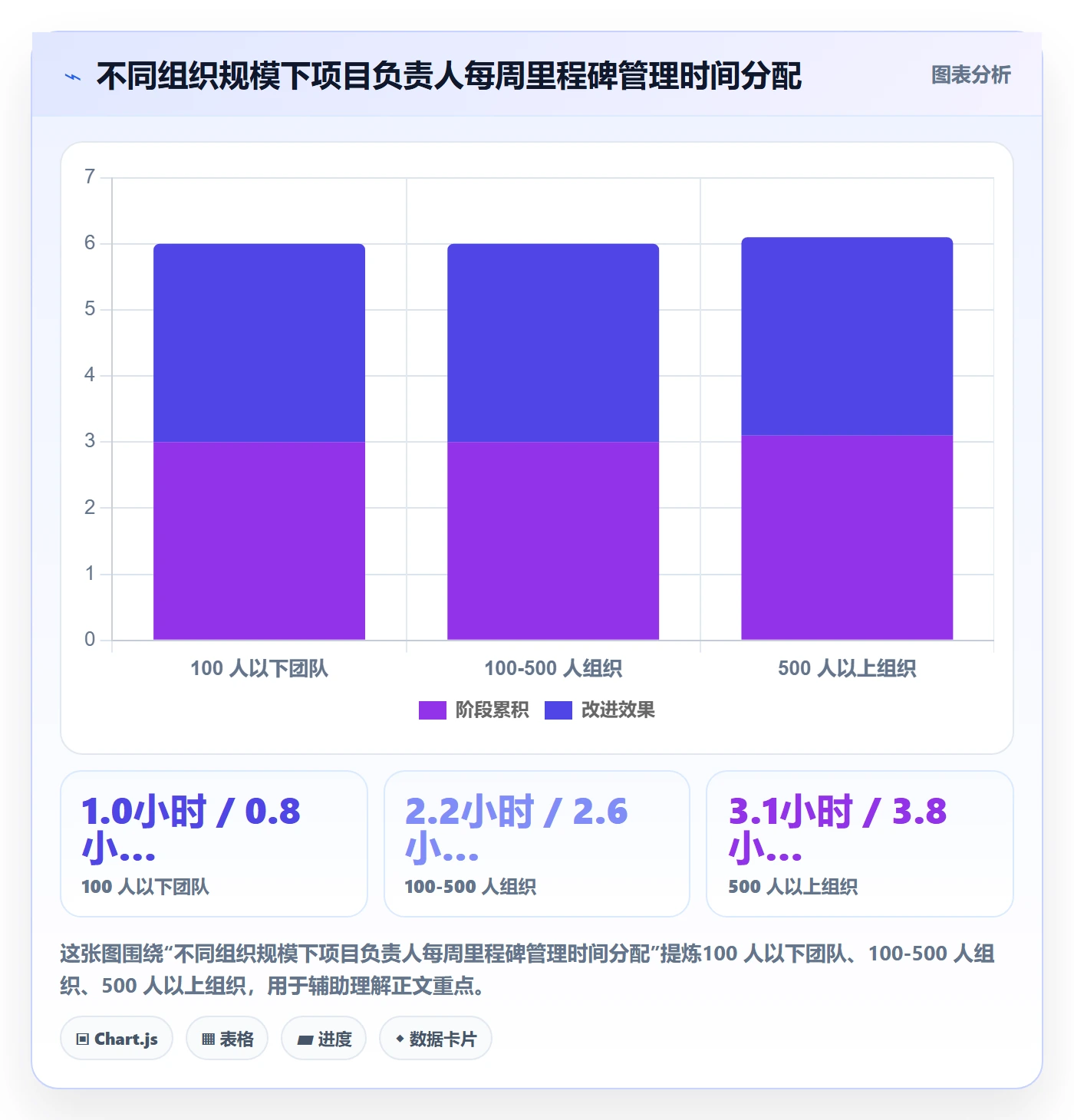Click the blue bar segment for 100 人以下团队

[259, 343]
